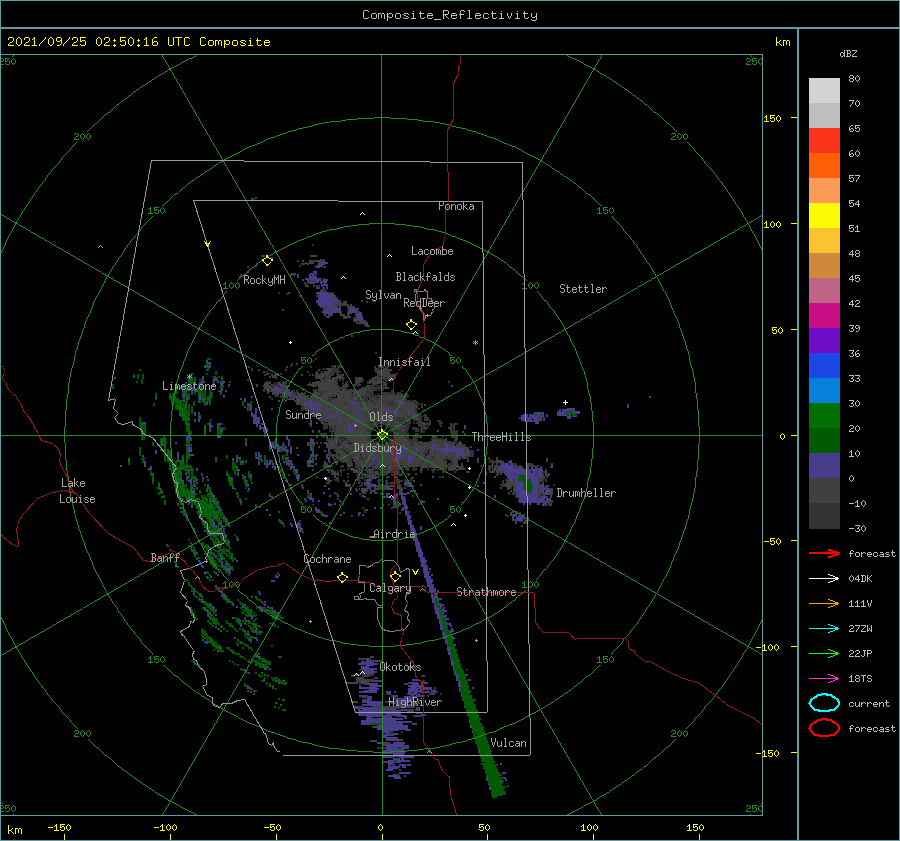Click the yellow diamond marker below RedDeer
Image resolution: width=900 pixels, height=841 pixels.
tap(412, 325)
